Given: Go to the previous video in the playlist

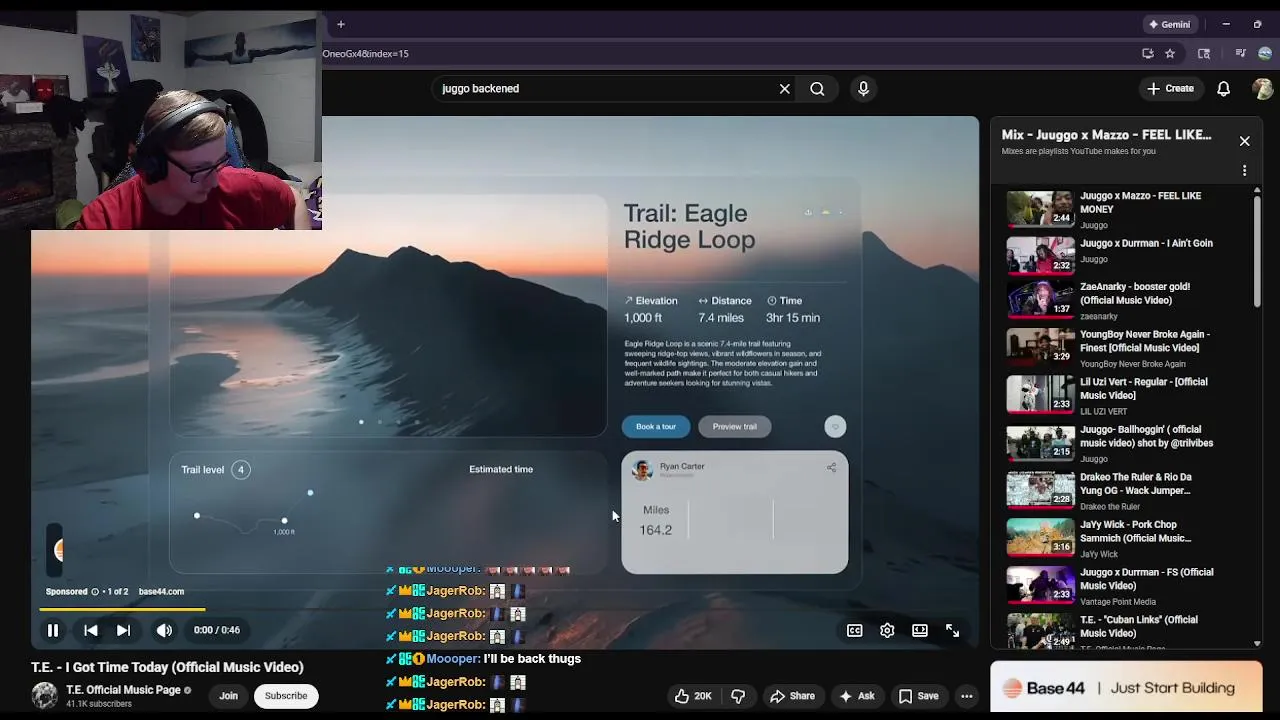Looking at the screenshot, I should point(90,630).
